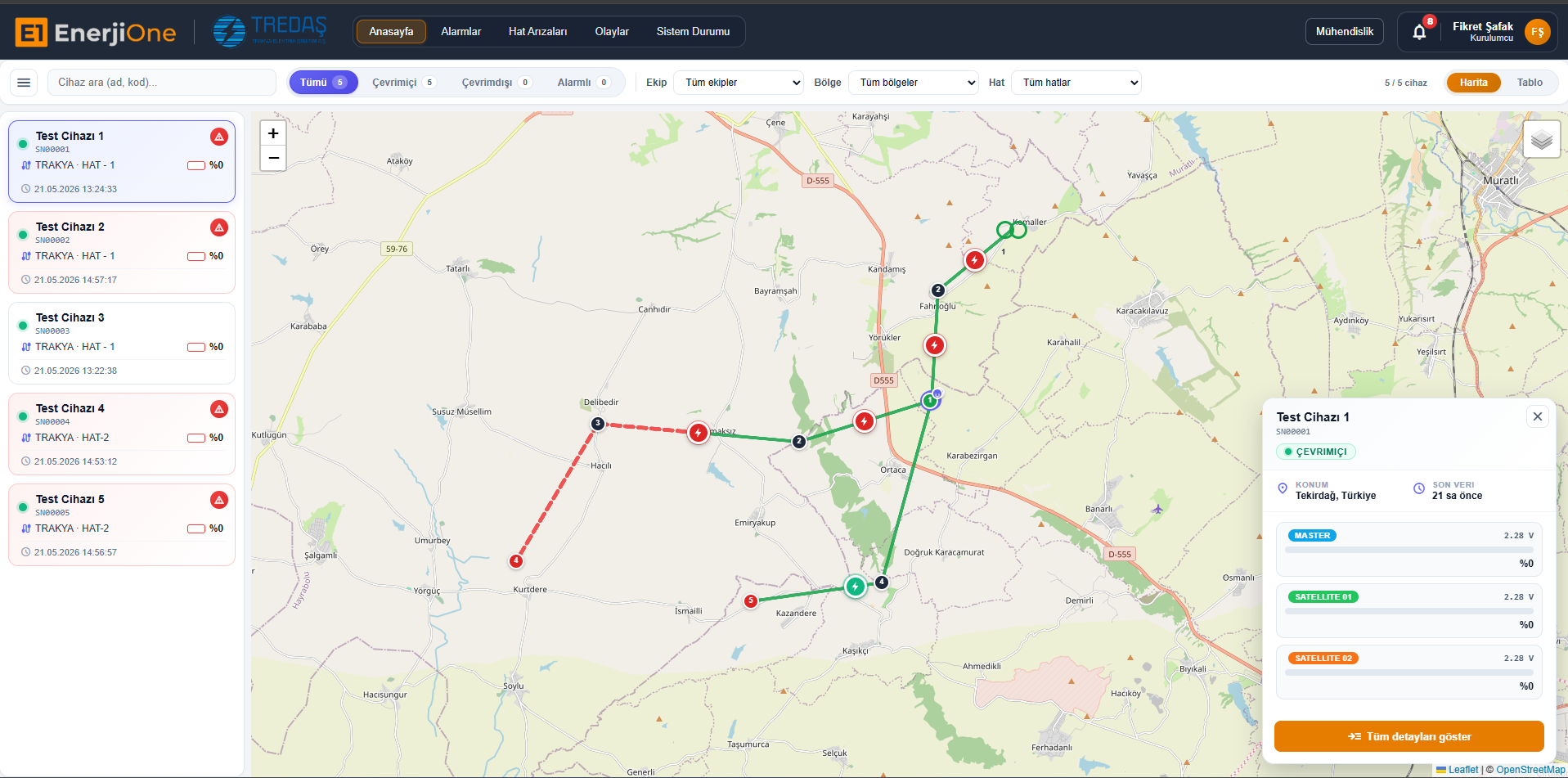The width and height of the screenshot is (1568, 778).
Task: Click the '5 / 5 cihaz' counter
Action: 1405,83
